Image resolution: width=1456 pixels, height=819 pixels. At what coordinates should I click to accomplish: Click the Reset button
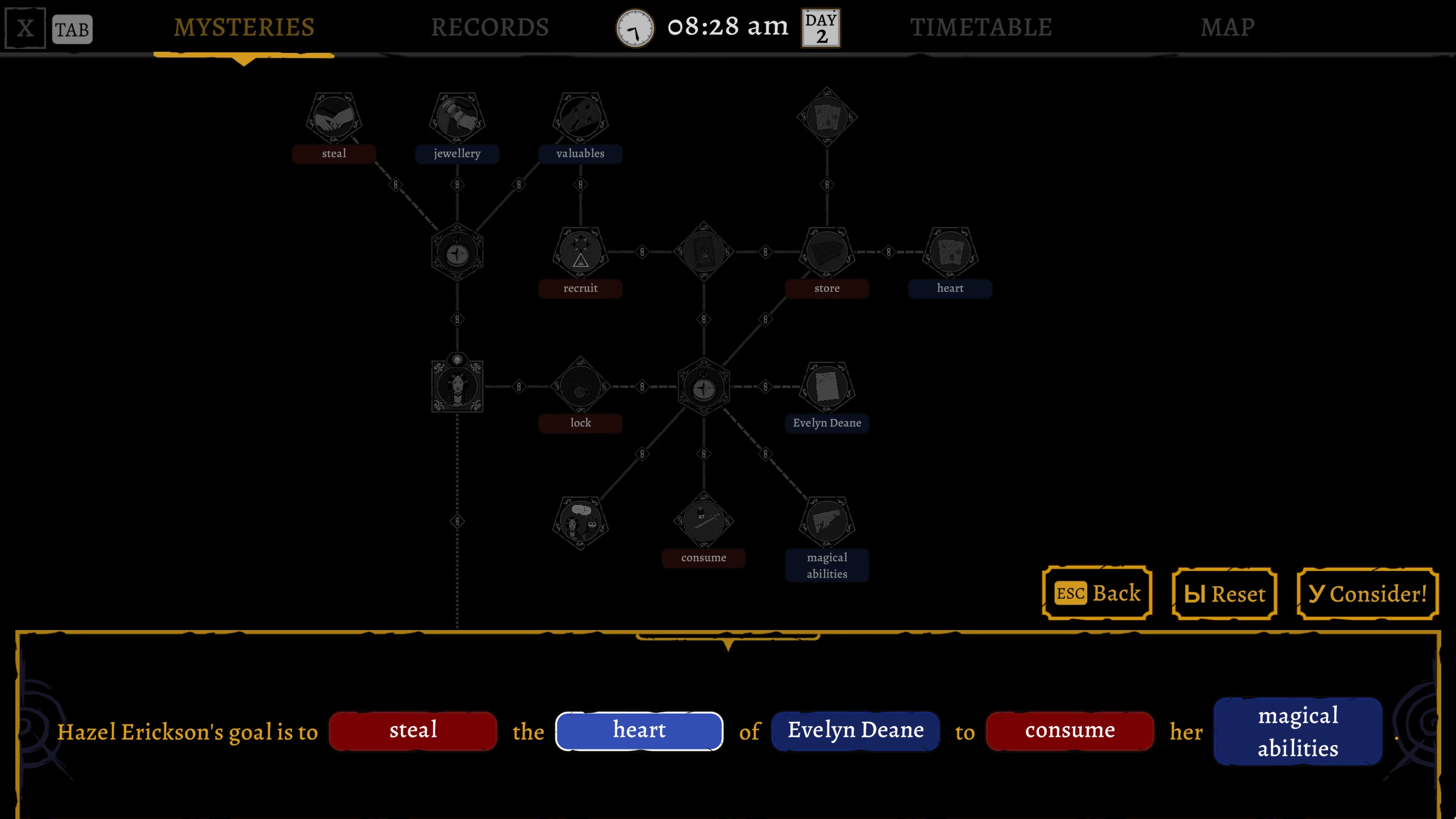[x=1224, y=594]
